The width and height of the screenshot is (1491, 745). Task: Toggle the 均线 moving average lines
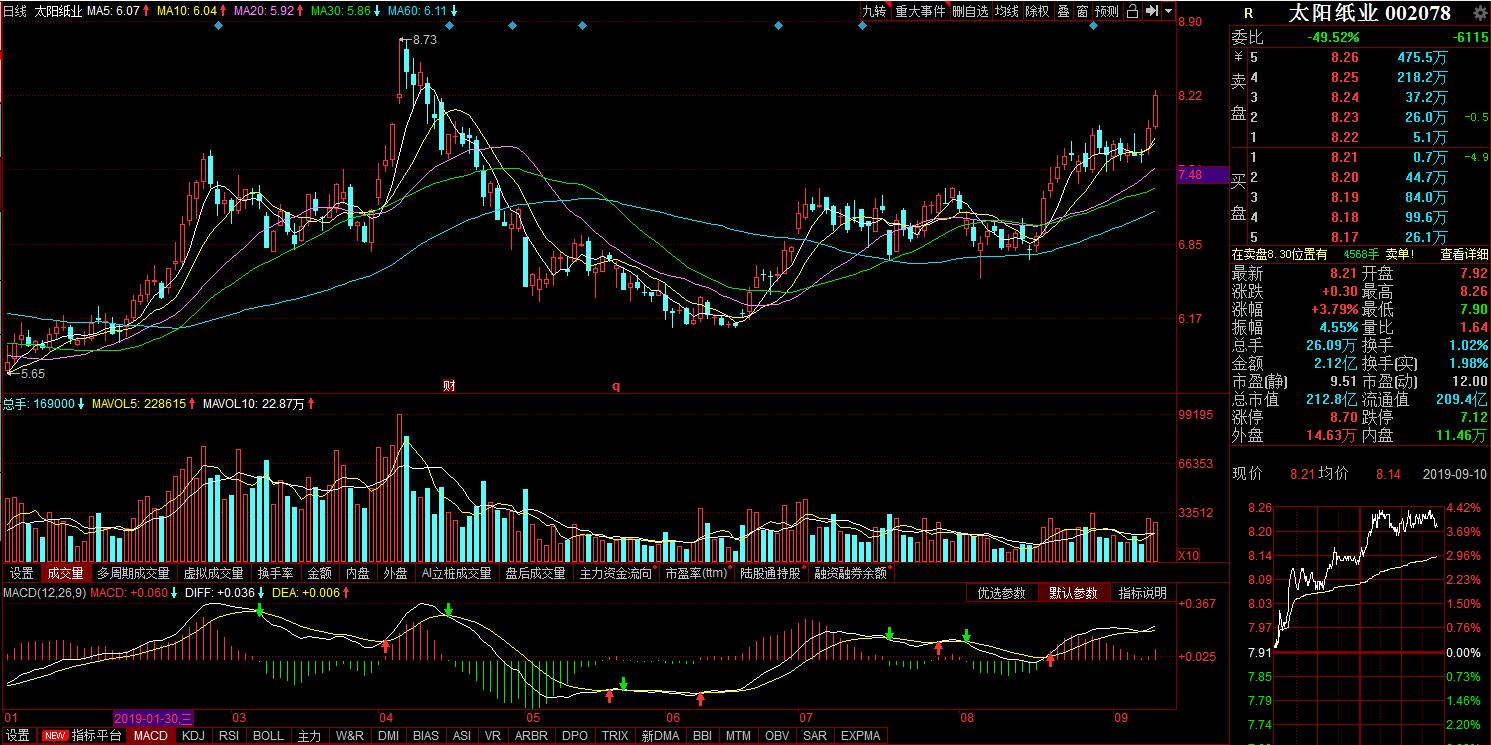coord(1006,11)
